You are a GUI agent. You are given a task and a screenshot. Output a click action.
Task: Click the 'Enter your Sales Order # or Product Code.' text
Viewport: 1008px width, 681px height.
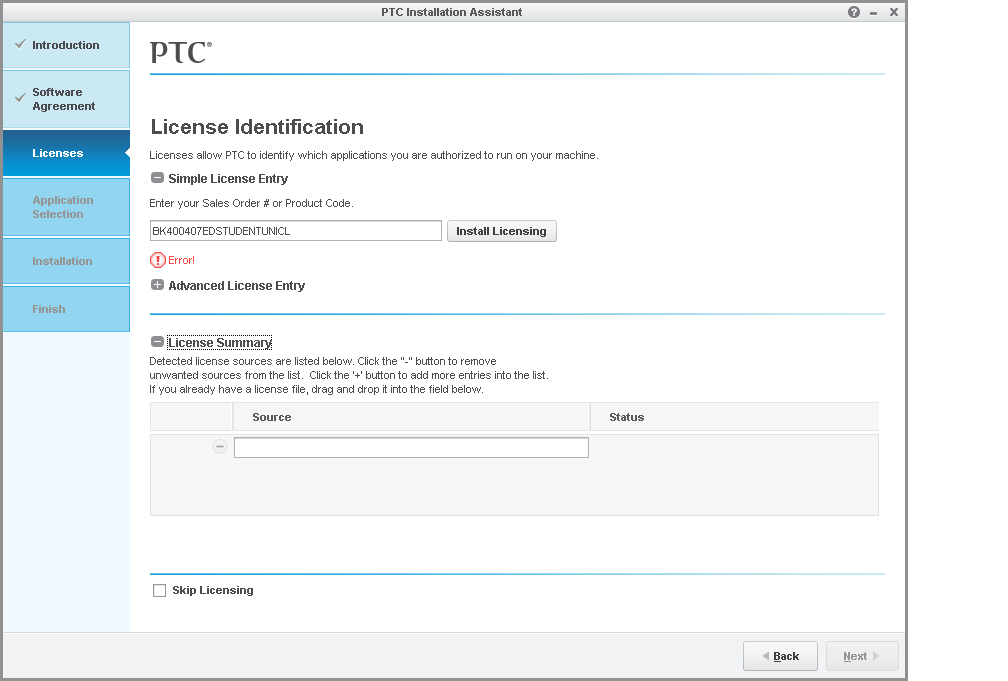coord(251,203)
